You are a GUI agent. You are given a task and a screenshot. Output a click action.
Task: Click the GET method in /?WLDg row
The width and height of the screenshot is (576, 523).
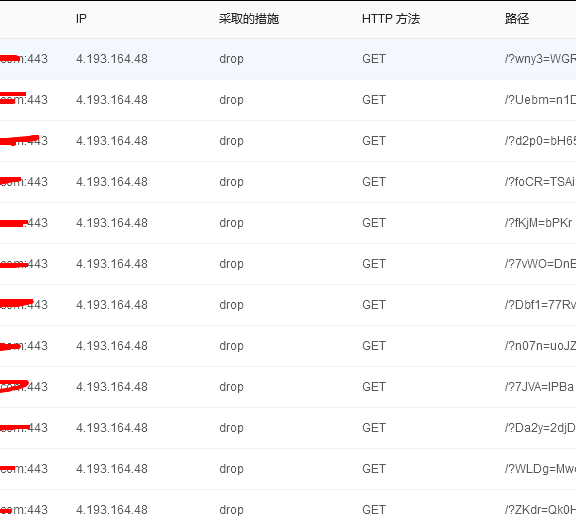tap(374, 469)
